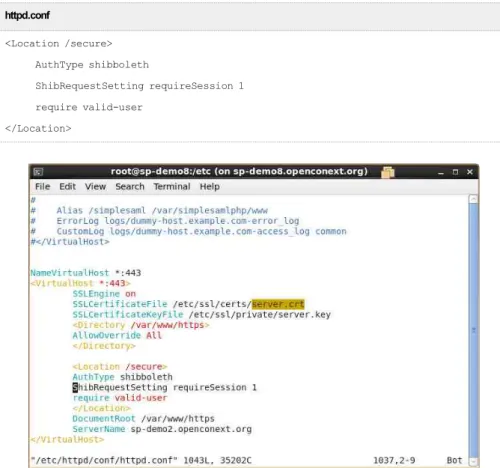Click 'SSLEngine on' line
Viewport: 500px width, 468px height.
[x=104, y=294]
